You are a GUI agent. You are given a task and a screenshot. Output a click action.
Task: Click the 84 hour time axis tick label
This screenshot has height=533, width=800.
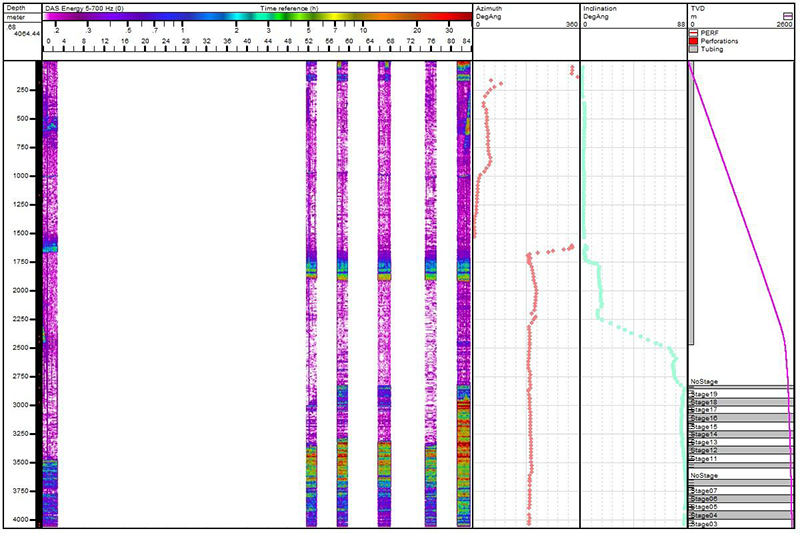pos(466,41)
